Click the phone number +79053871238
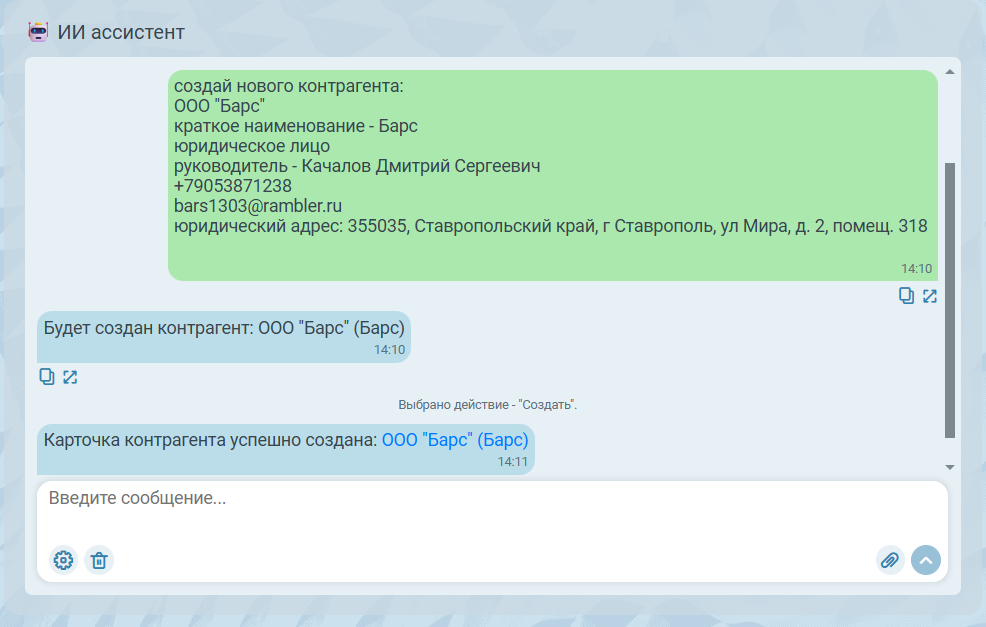Viewport: 986px width, 627px height. coord(232,186)
